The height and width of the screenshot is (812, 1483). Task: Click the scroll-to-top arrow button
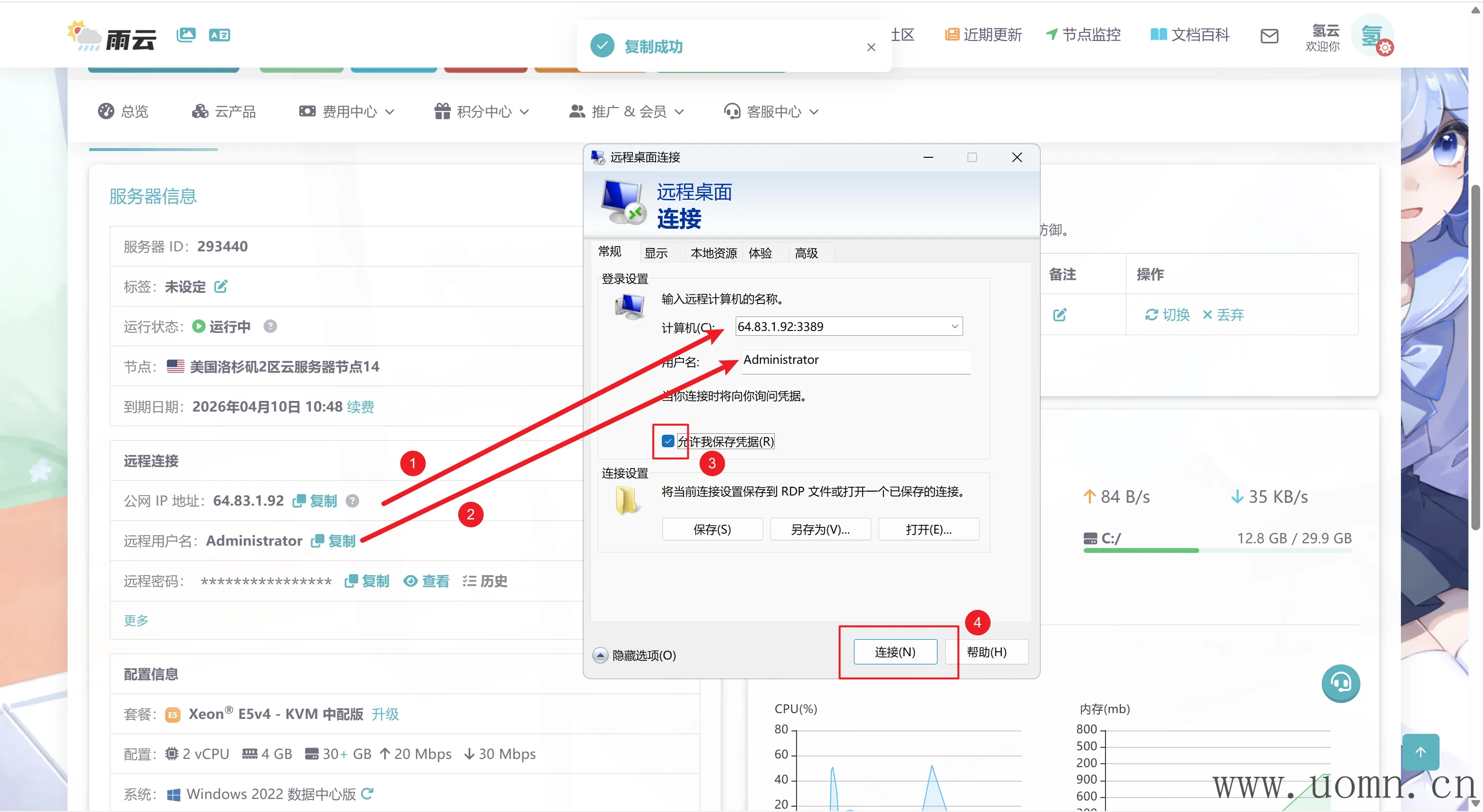click(1420, 752)
